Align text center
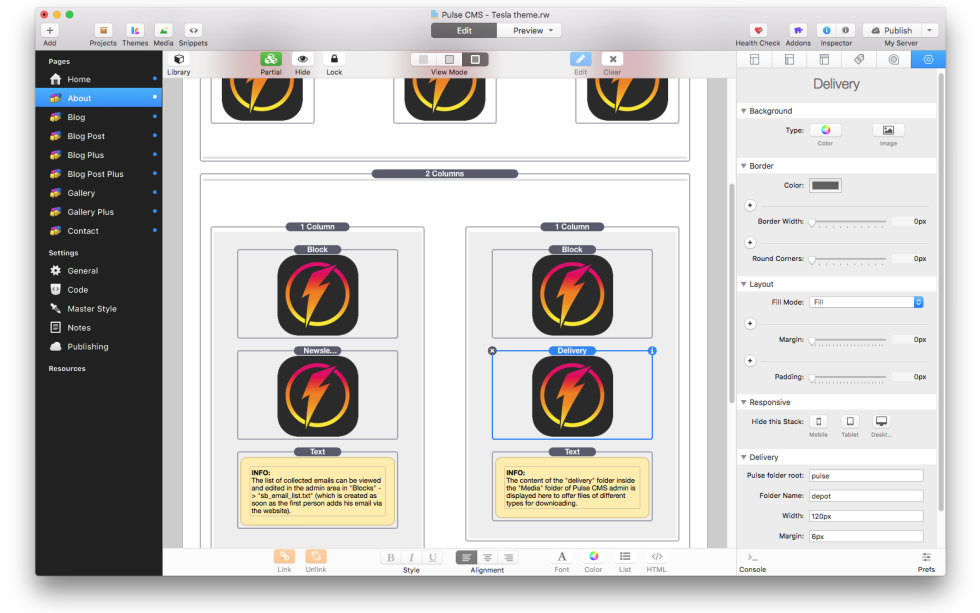Image resolution: width=980 pixels, height=613 pixels. click(488, 557)
